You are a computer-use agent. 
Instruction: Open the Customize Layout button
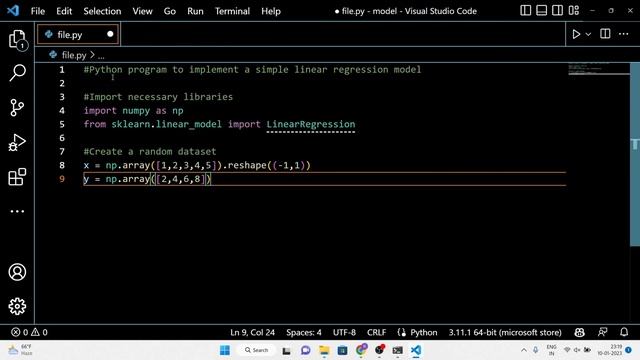tap(574, 11)
